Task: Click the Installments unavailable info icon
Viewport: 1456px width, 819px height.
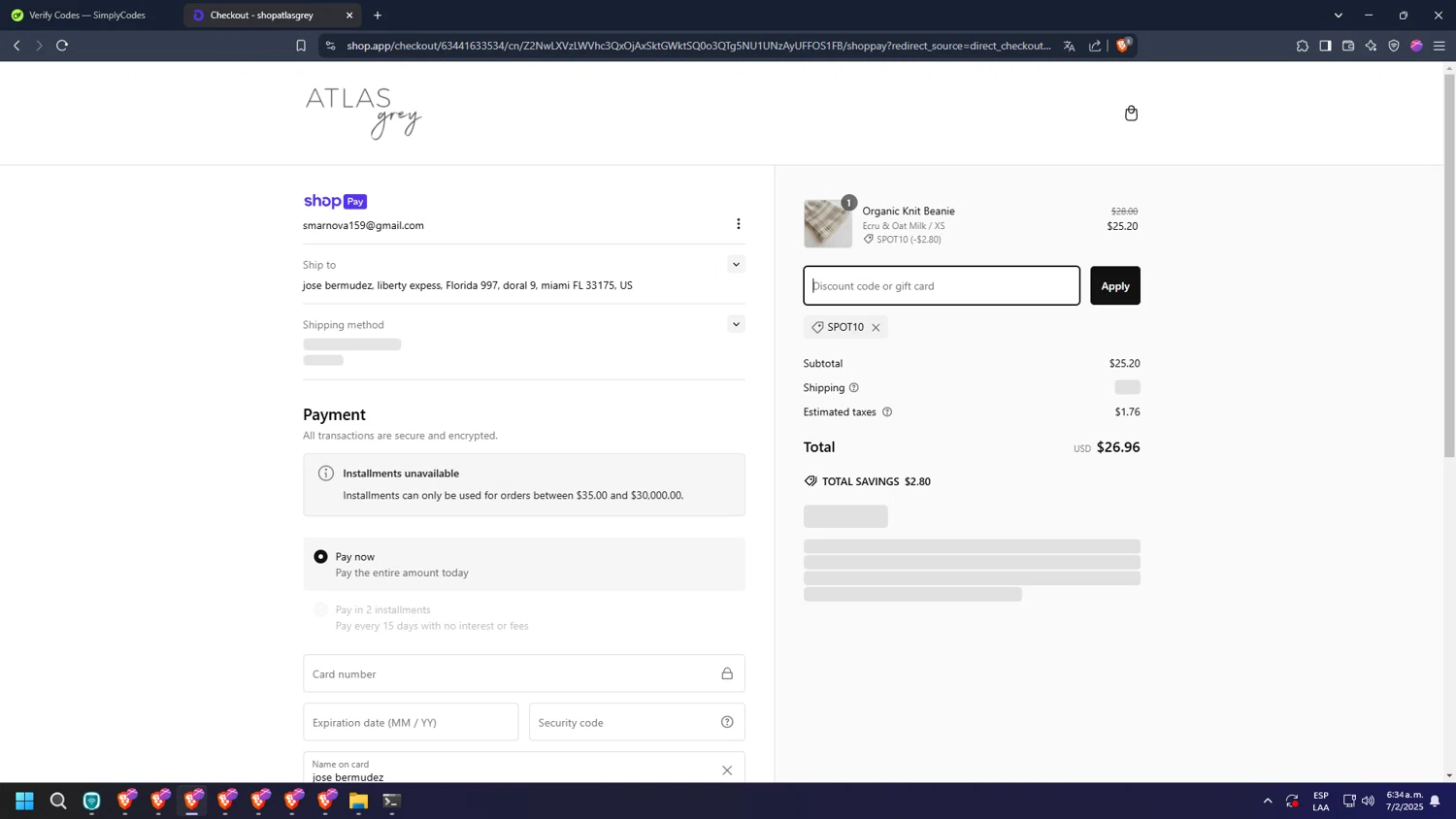Action: [x=326, y=474]
